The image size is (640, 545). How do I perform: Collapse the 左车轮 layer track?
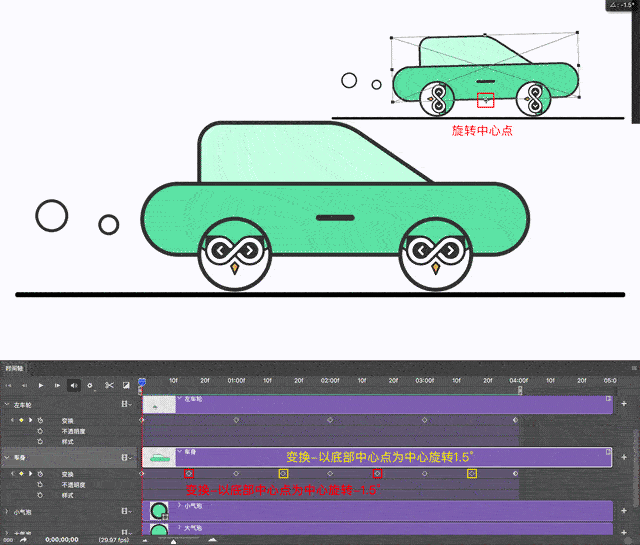6,404
